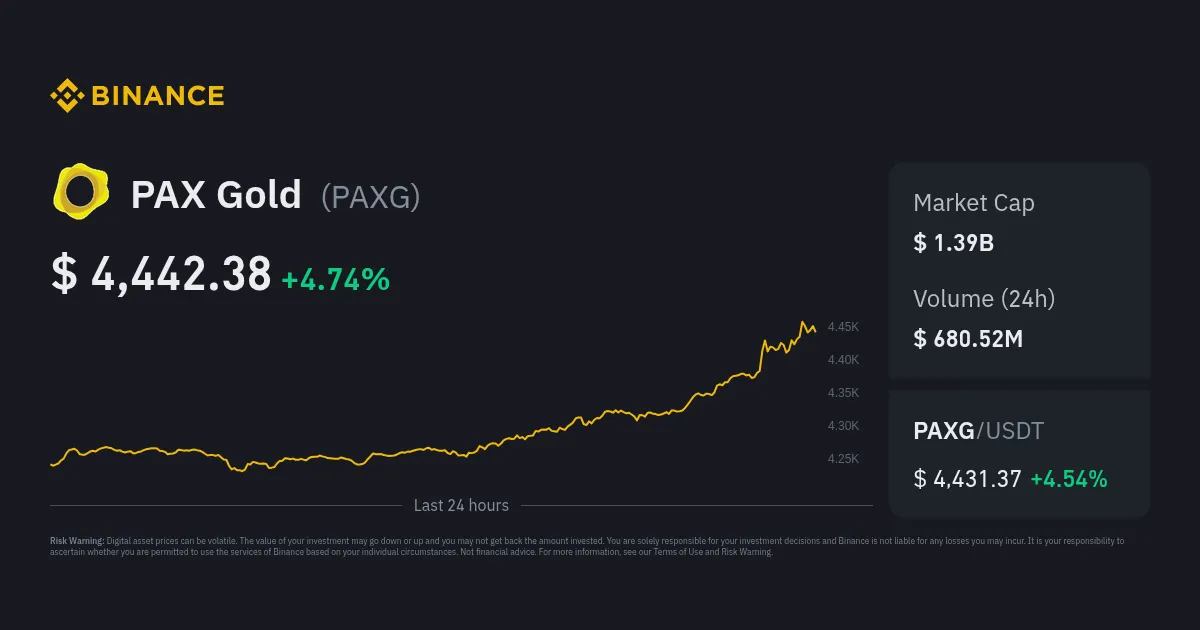The image size is (1200, 630).
Task: Open the PAXG/USDT trading pair
Action: tap(978, 431)
